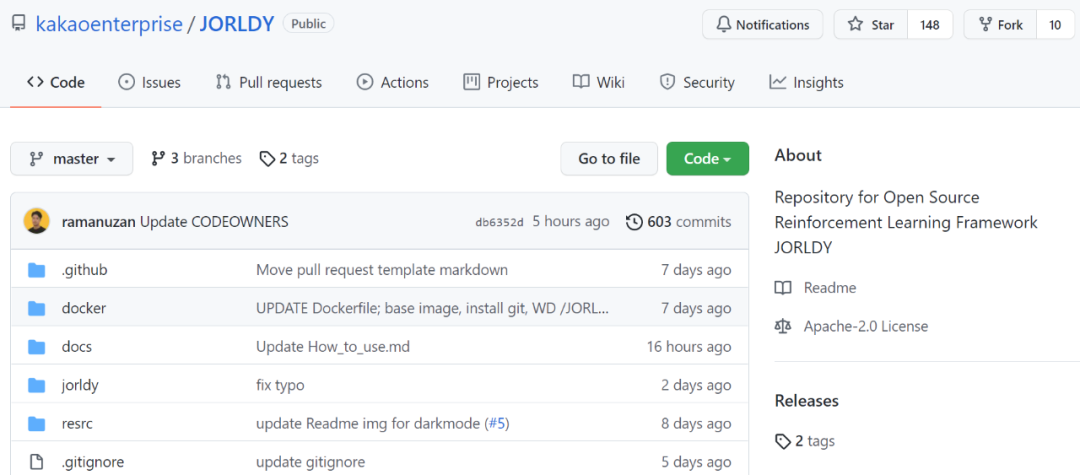This screenshot has height=475, width=1080.
Task: Click the fork count 10
Action: 1055,25
